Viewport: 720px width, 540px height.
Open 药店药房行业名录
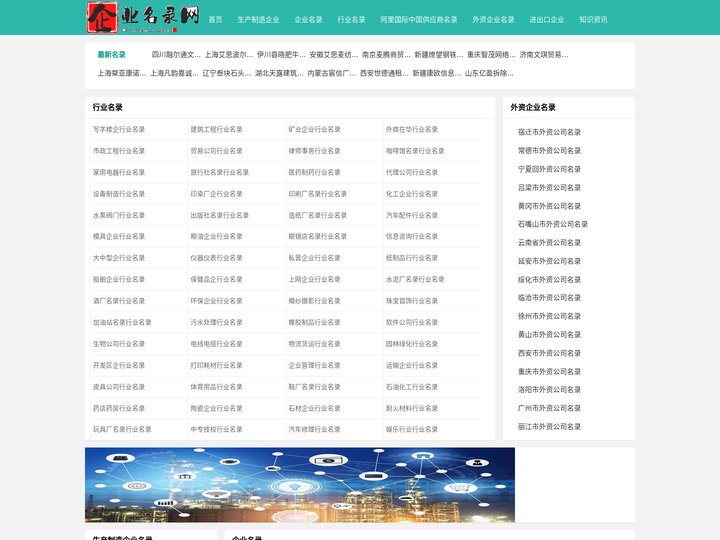tap(119, 408)
